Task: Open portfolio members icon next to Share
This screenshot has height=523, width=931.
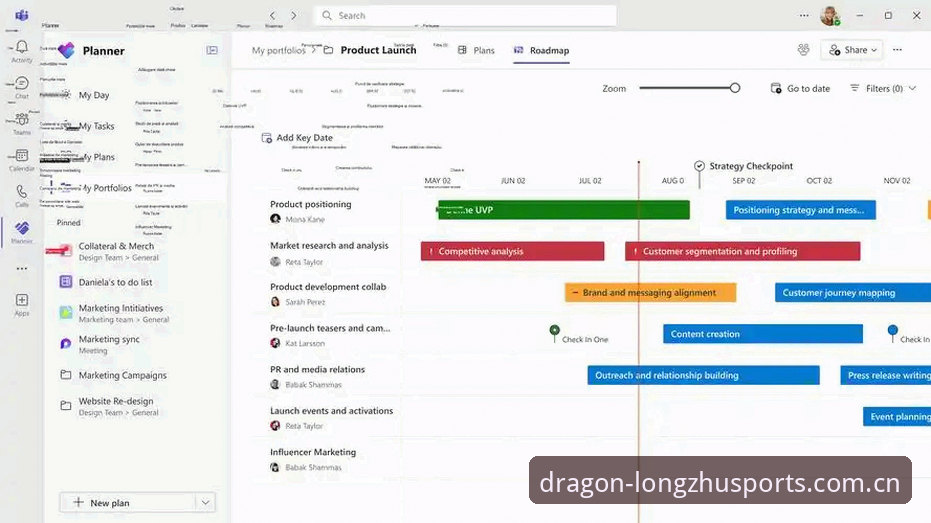Action: (x=803, y=50)
